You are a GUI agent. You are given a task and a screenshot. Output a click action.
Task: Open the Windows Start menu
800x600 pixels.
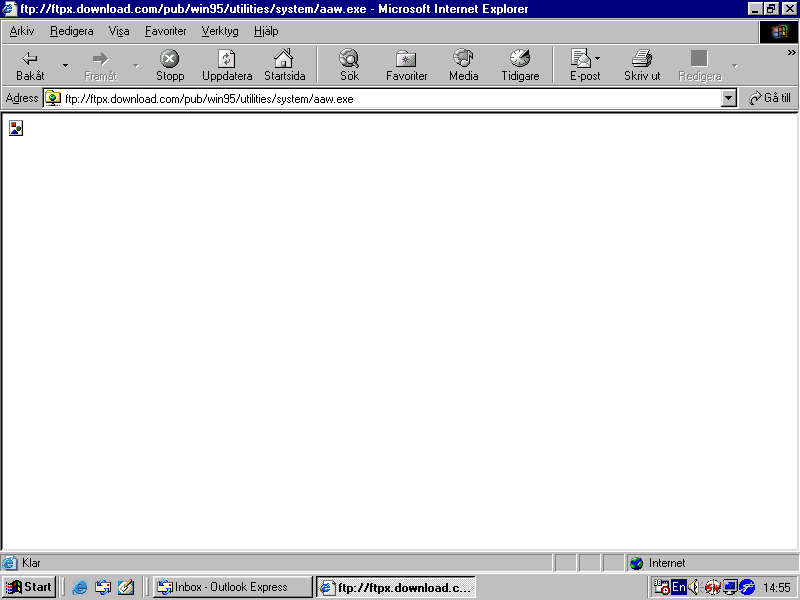pyautogui.click(x=29, y=587)
